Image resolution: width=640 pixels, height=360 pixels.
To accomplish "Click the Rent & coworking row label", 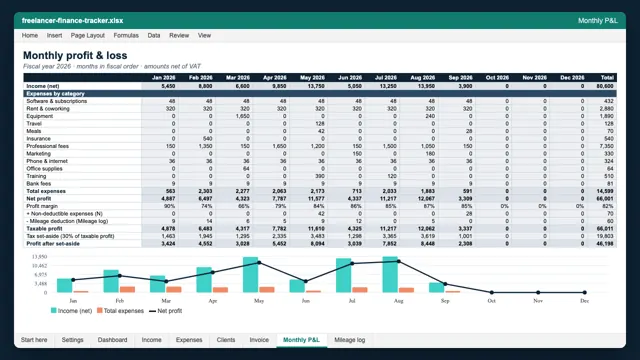I will 48,109.
